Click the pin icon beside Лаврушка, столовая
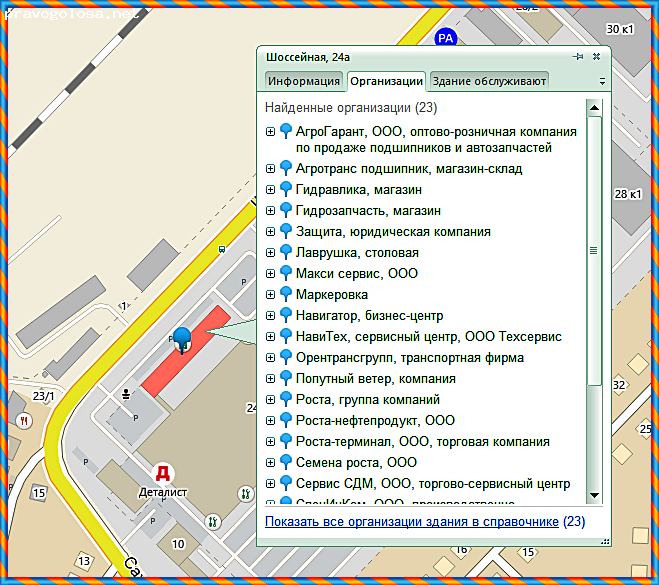 (285, 252)
